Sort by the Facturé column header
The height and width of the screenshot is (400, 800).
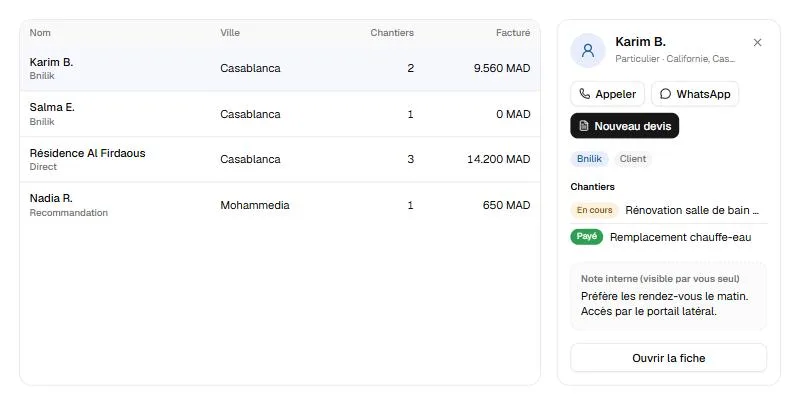coord(513,33)
